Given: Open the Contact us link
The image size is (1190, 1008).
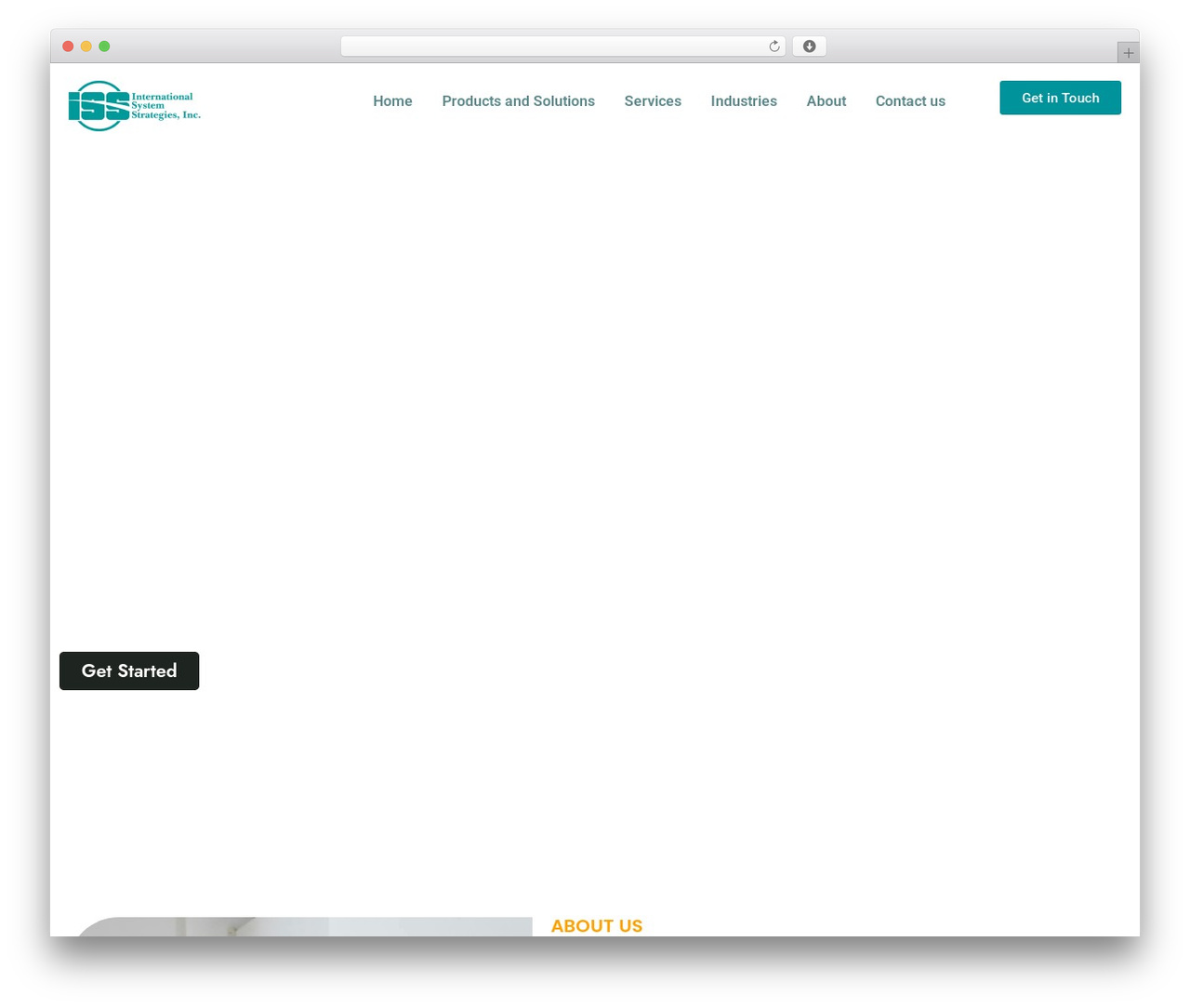Looking at the screenshot, I should click(x=910, y=101).
